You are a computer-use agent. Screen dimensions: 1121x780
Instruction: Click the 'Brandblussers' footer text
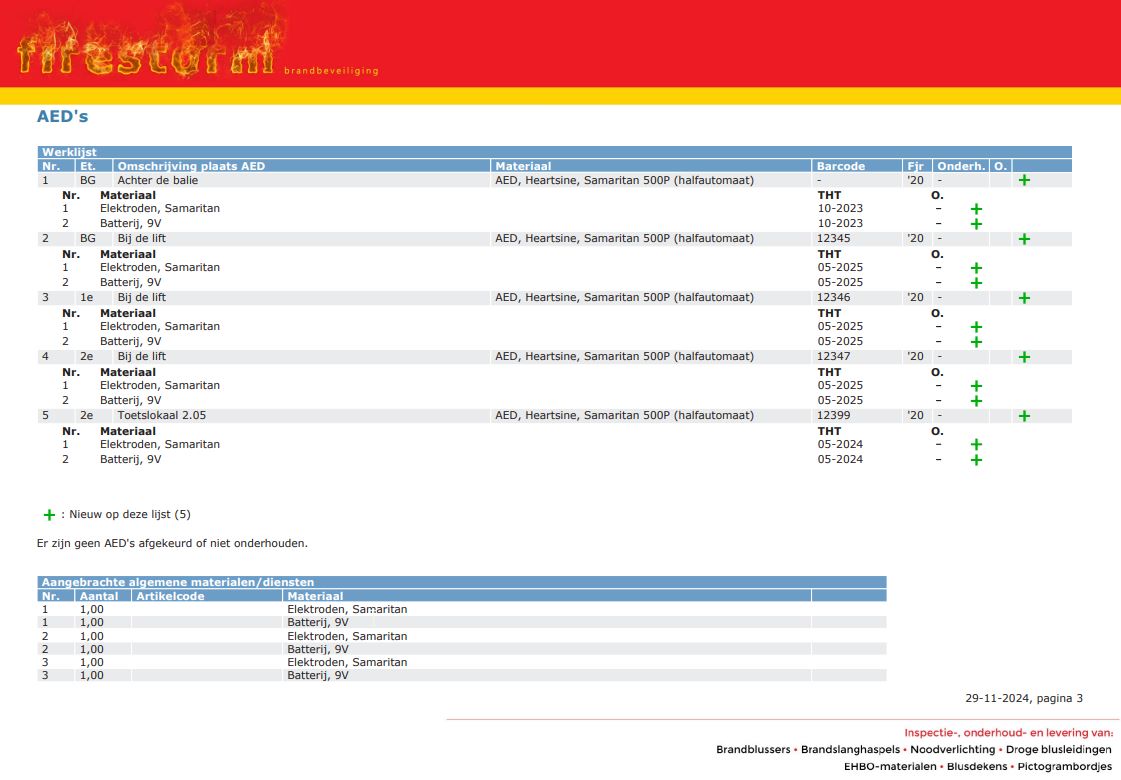coord(753,750)
